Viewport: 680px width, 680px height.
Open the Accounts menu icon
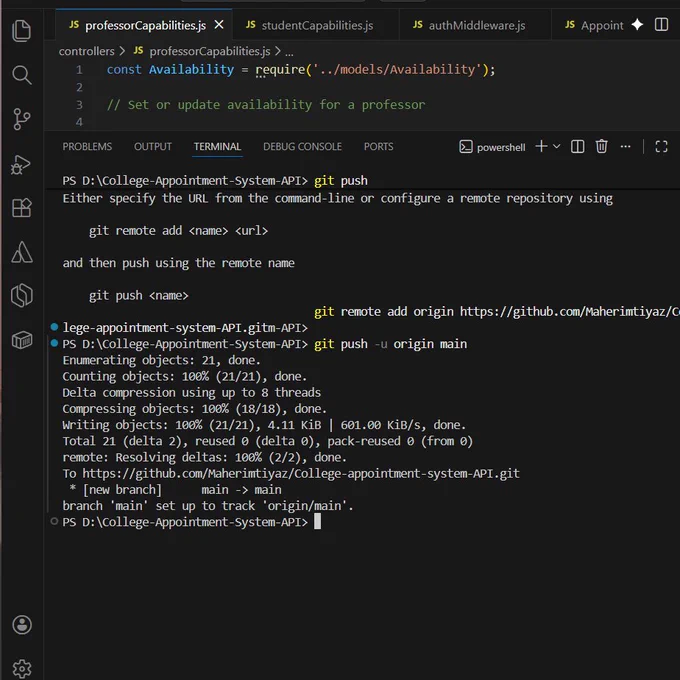click(22, 625)
